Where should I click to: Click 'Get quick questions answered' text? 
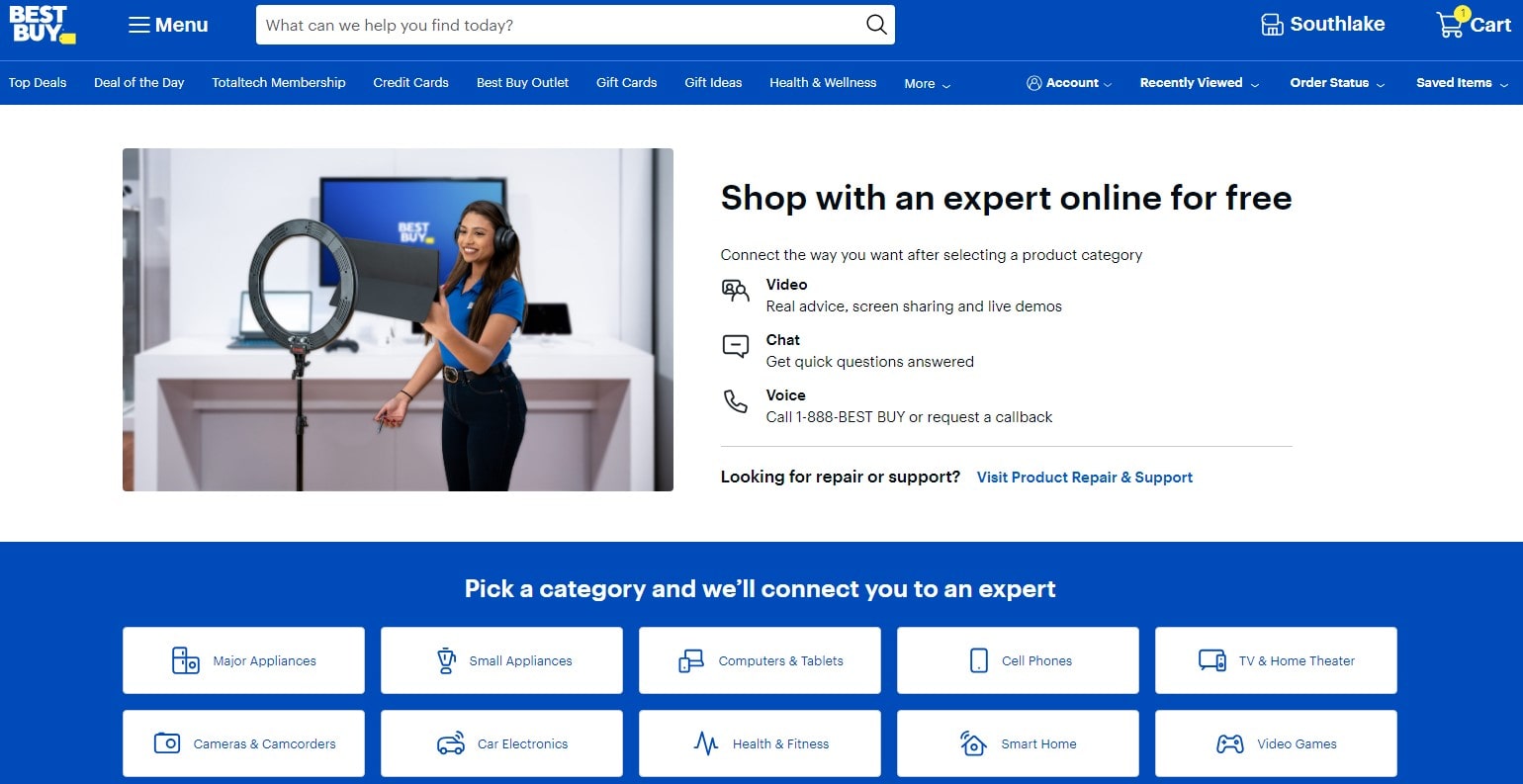point(869,362)
